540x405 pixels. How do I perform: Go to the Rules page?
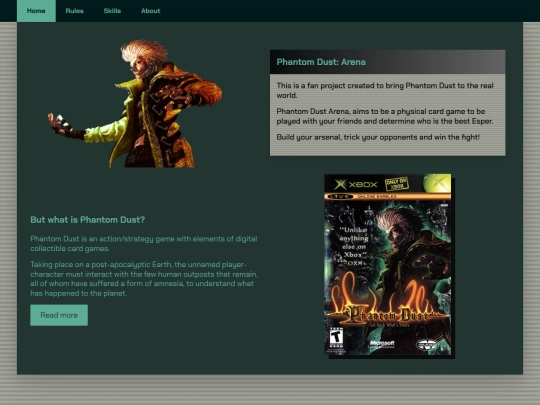74,11
